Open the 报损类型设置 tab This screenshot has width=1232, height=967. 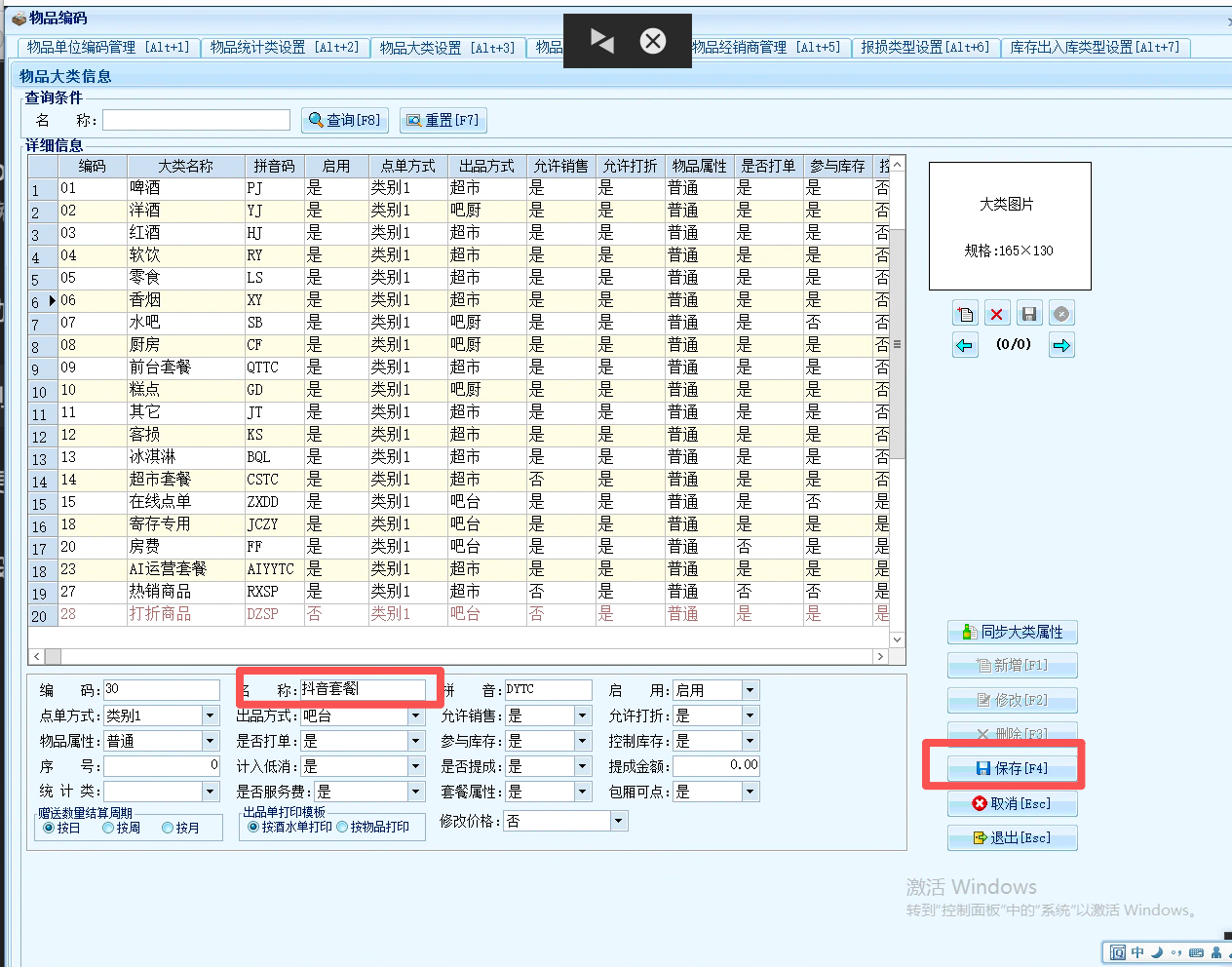click(924, 47)
